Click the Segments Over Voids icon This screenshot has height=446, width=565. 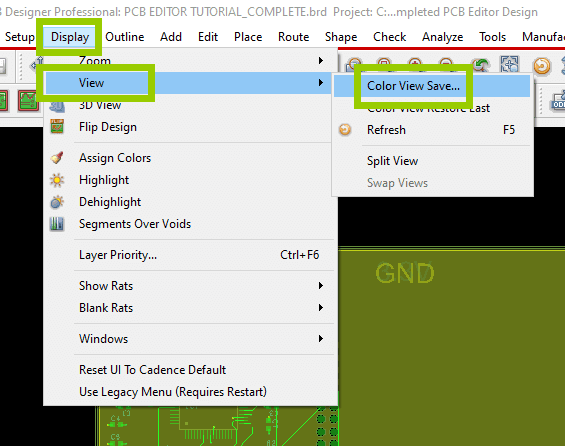coord(57,224)
